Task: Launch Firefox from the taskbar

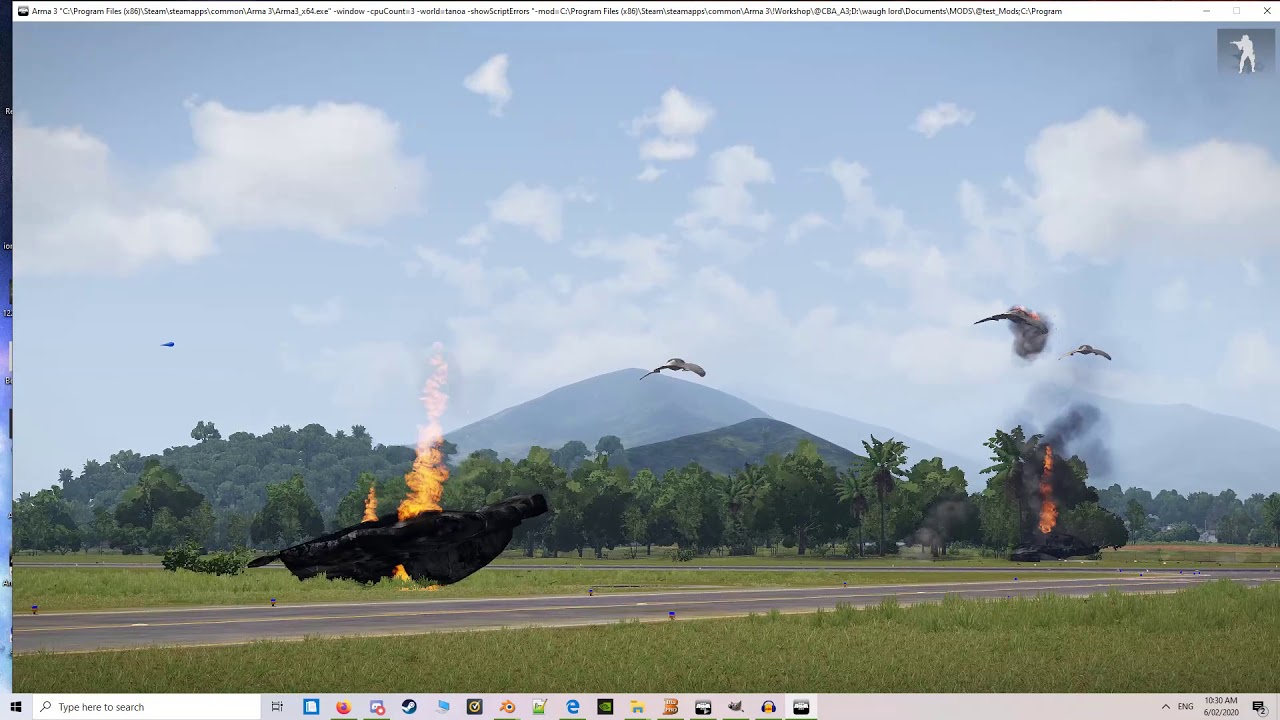Action: point(343,707)
